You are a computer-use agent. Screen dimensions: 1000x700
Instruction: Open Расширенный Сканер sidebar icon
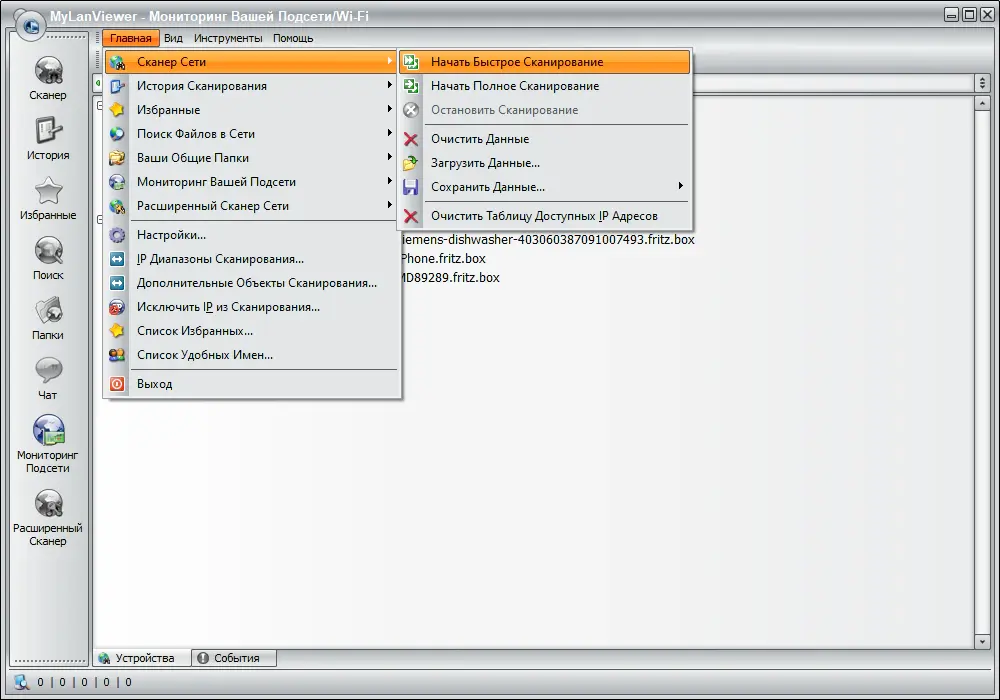click(48, 504)
